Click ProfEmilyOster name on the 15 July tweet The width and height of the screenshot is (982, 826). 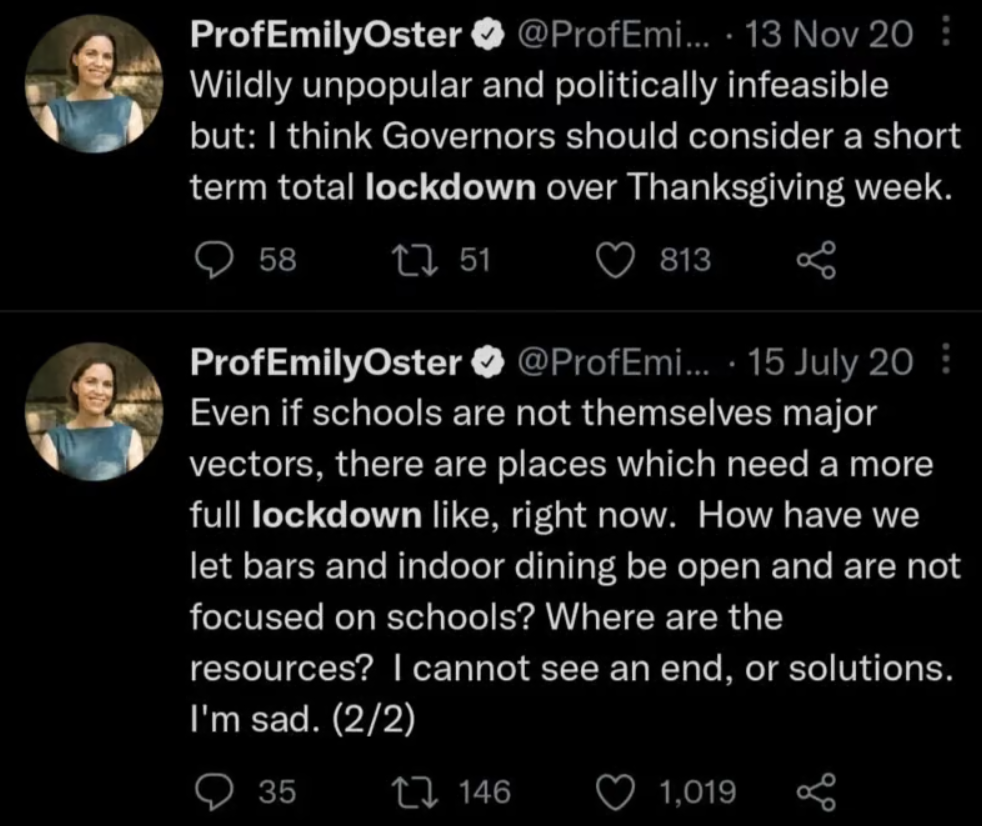coord(325,363)
